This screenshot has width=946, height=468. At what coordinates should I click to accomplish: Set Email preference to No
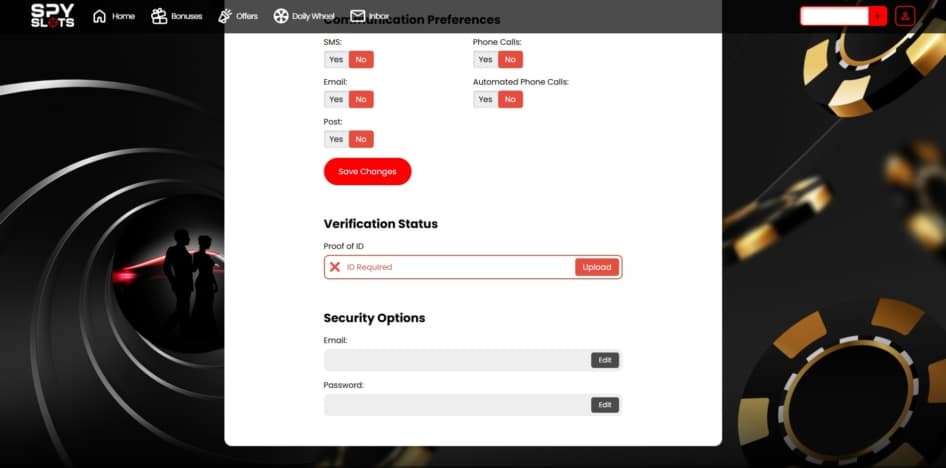pyautogui.click(x=361, y=100)
